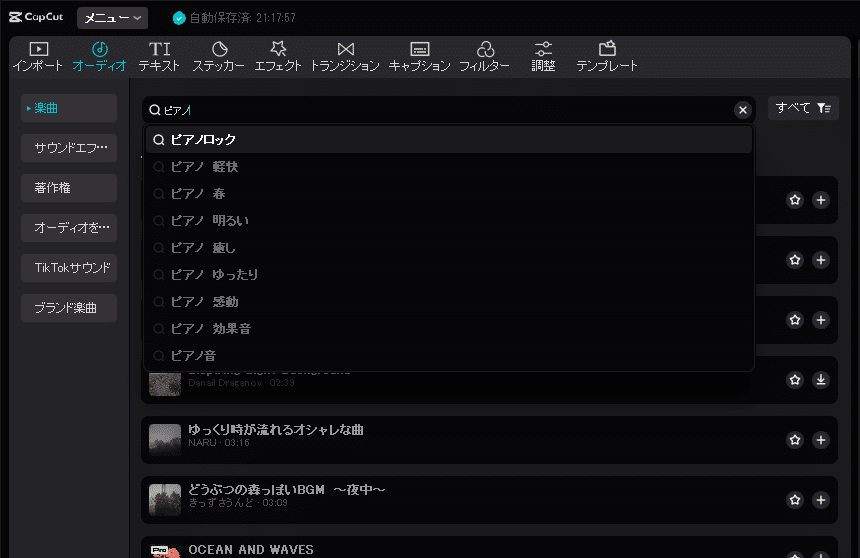Add the first track row with plus
860x558 pixels.
[x=821, y=200]
